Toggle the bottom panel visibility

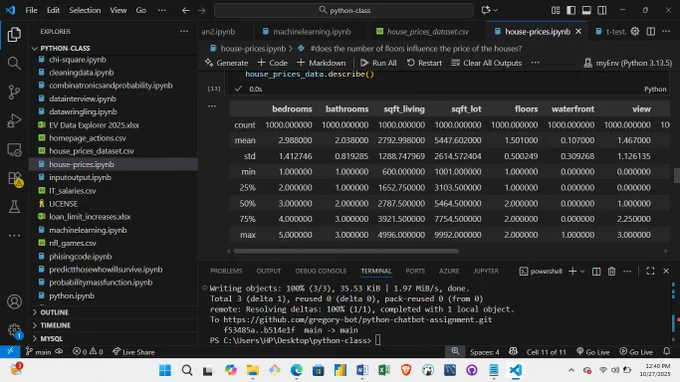point(586,10)
